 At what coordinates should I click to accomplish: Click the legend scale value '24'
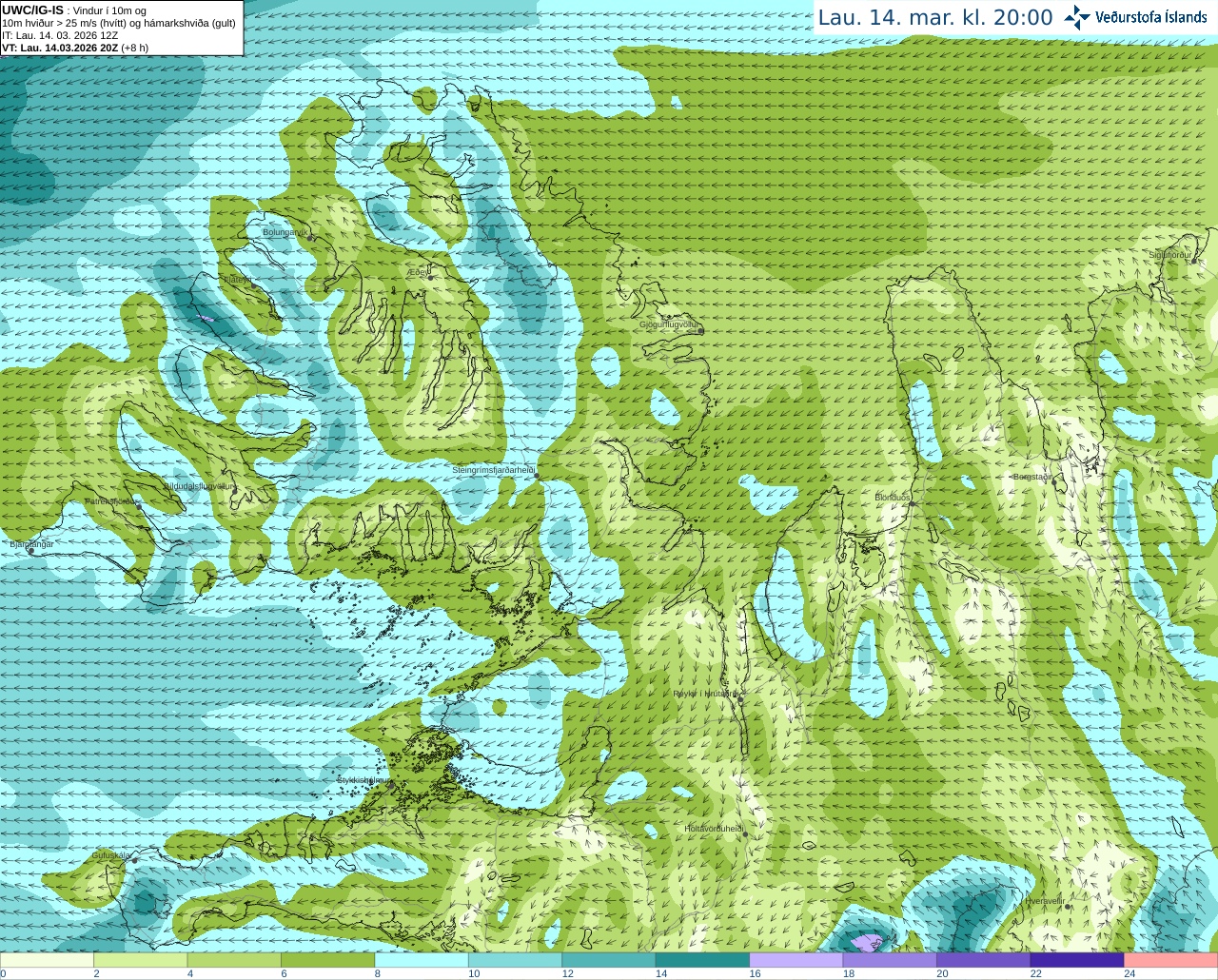click(1130, 973)
